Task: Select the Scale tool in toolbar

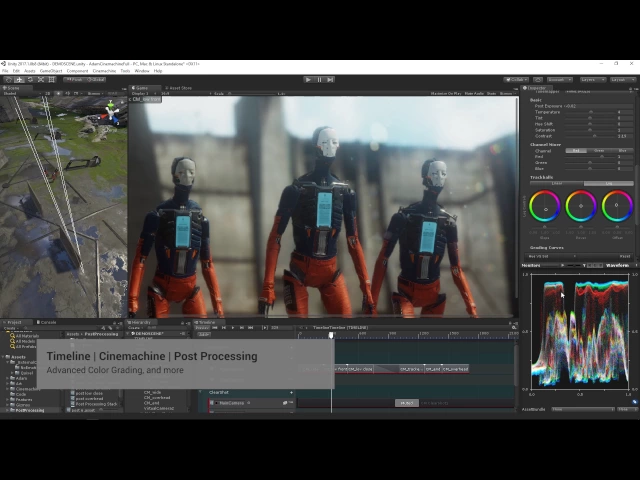Action: (41, 80)
